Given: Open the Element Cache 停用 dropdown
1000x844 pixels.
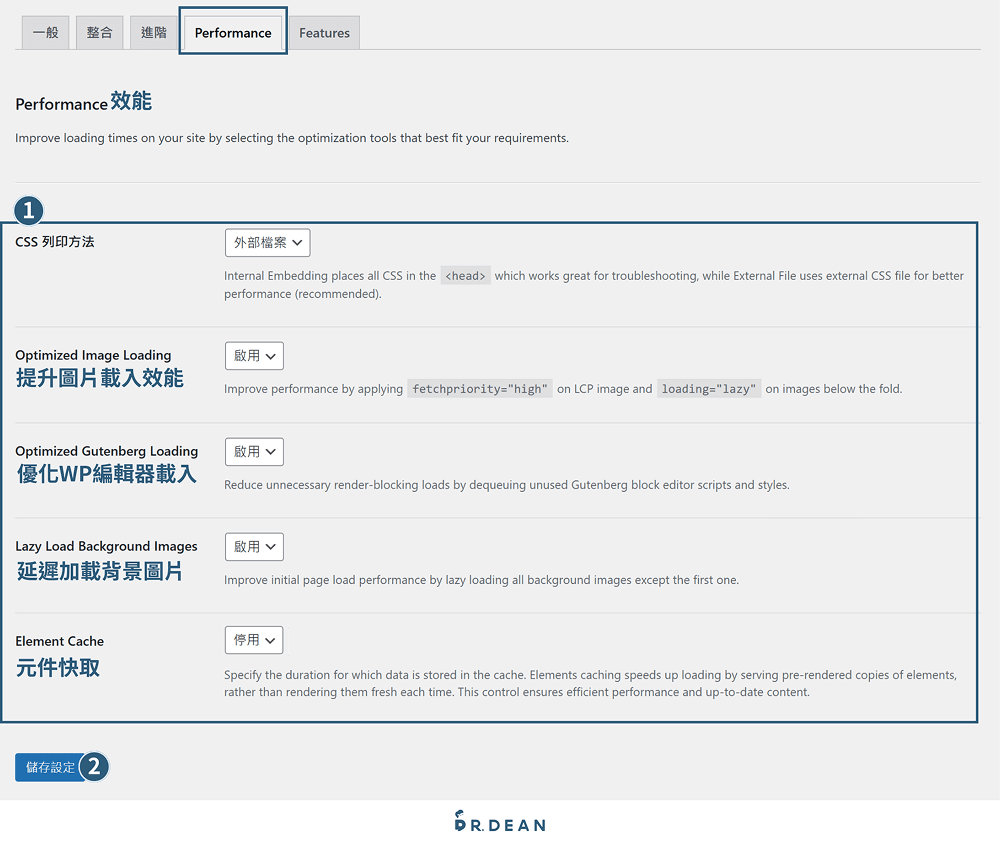Looking at the screenshot, I should coord(253,639).
